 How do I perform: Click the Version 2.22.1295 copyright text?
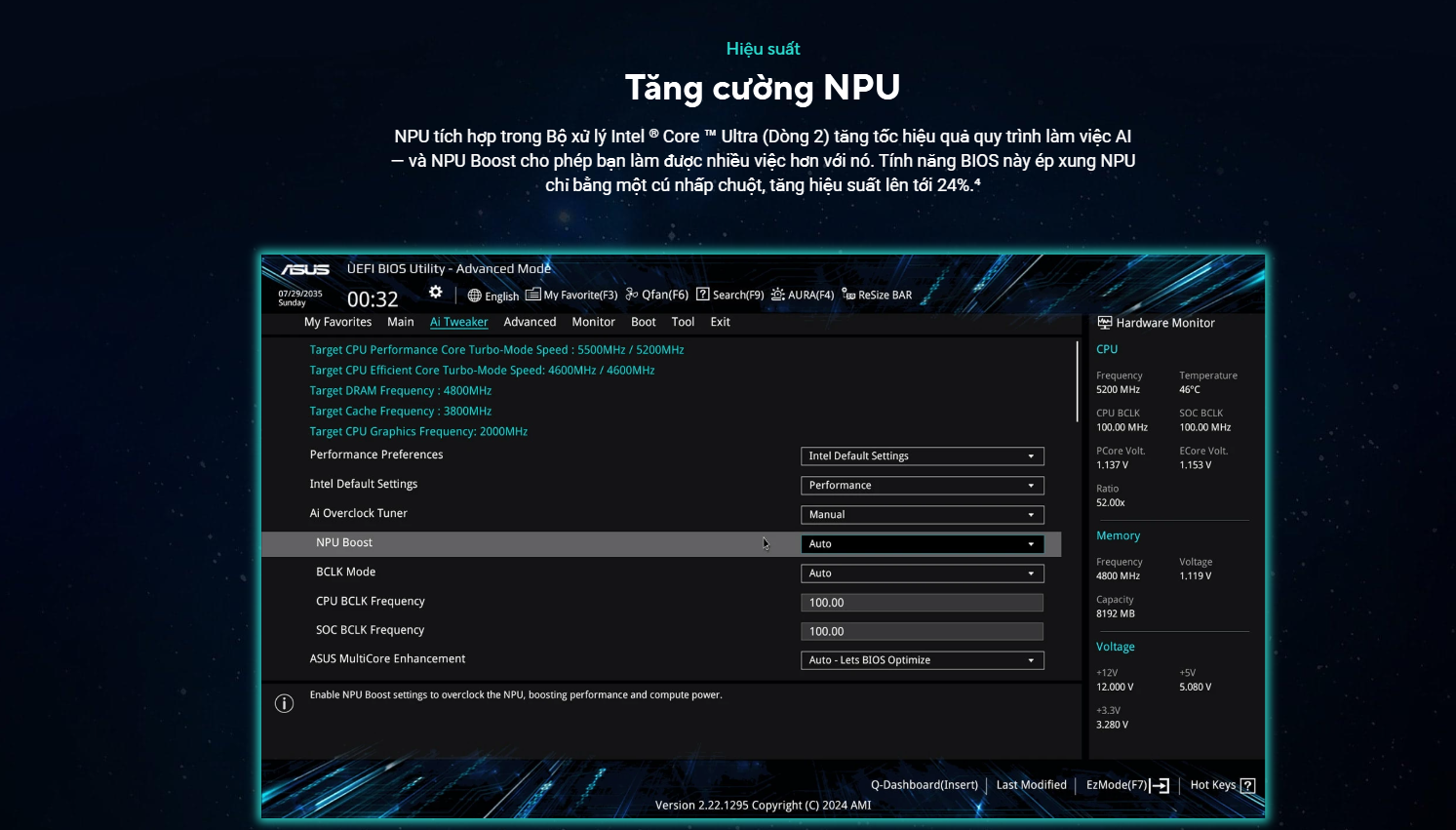click(x=763, y=806)
